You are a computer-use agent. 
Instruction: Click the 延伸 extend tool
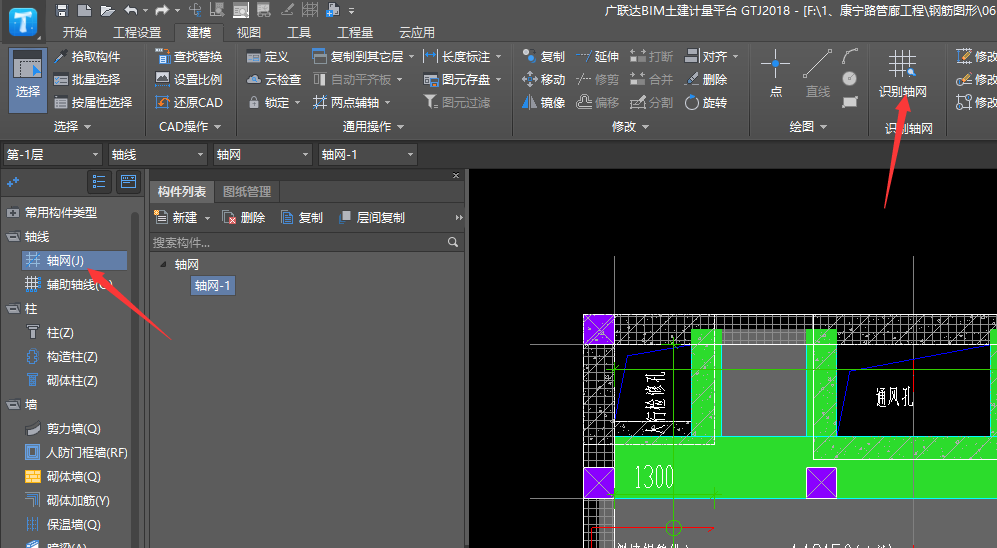pyautogui.click(x=598, y=57)
